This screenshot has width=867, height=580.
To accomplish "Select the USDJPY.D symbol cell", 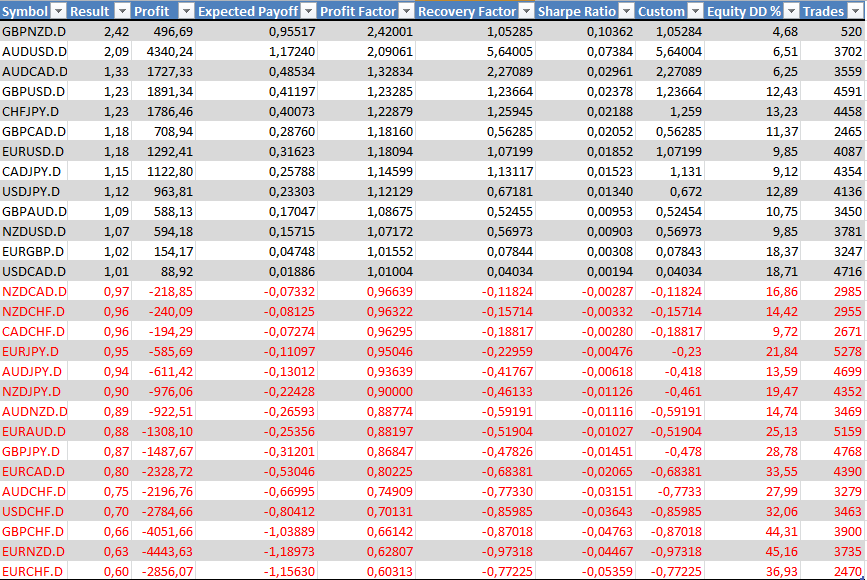I will pyautogui.click(x=34, y=191).
